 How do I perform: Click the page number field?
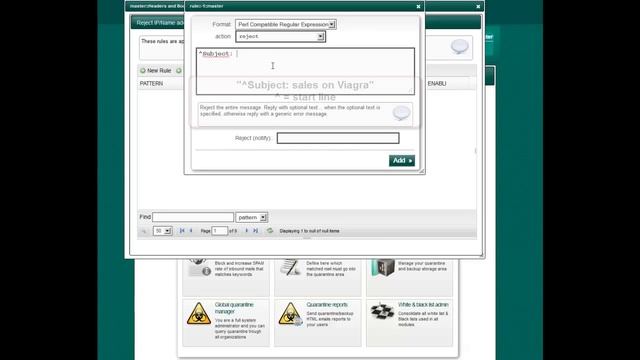click(x=220, y=231)
